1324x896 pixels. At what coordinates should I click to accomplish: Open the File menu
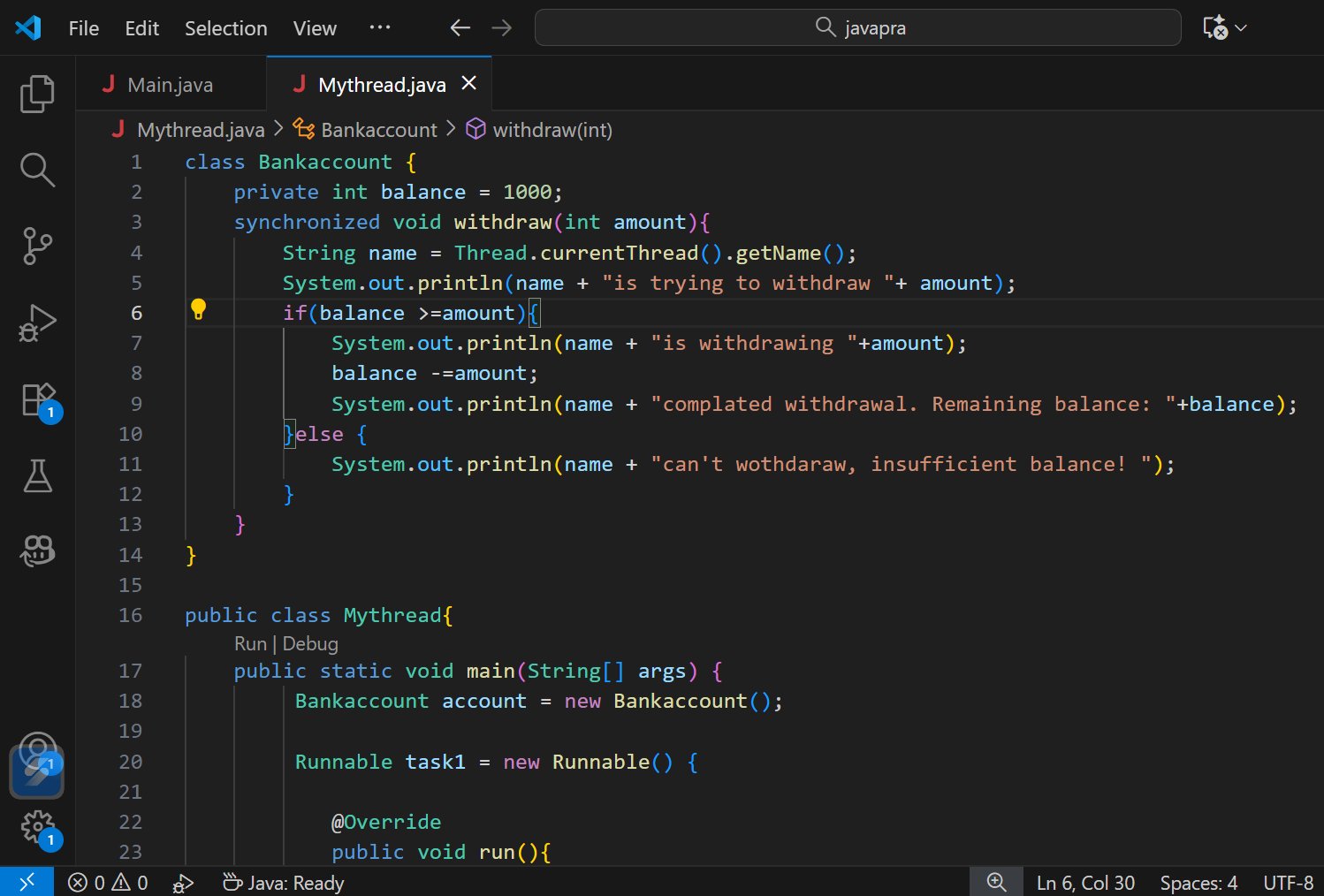tap(84, 28)
